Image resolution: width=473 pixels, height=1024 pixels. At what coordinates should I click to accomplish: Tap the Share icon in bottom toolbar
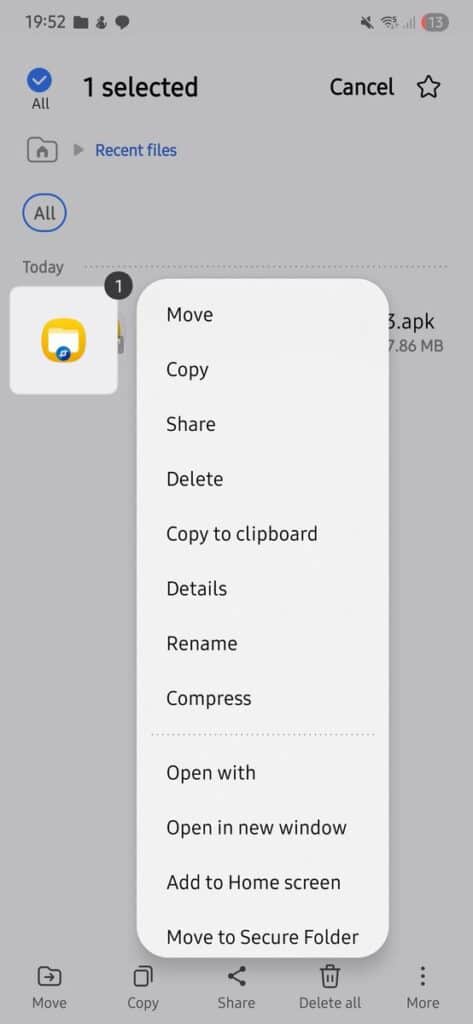tap(236, 977)
